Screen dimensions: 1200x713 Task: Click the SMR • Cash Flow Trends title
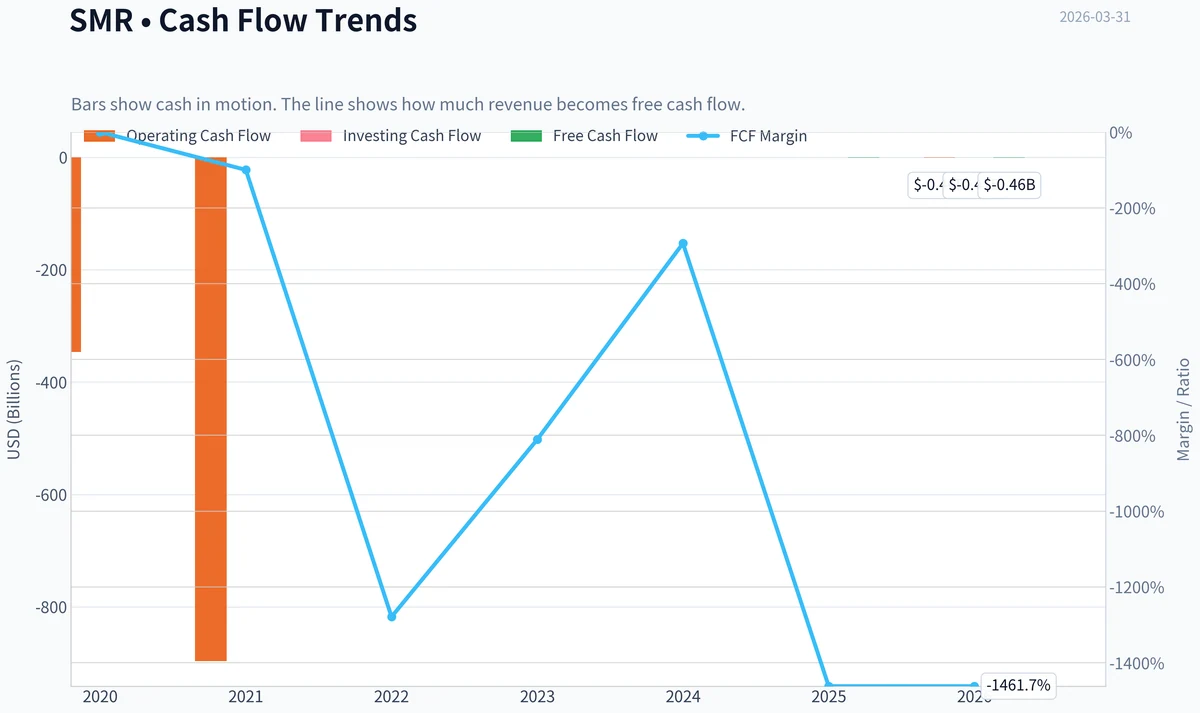(243, 20)
